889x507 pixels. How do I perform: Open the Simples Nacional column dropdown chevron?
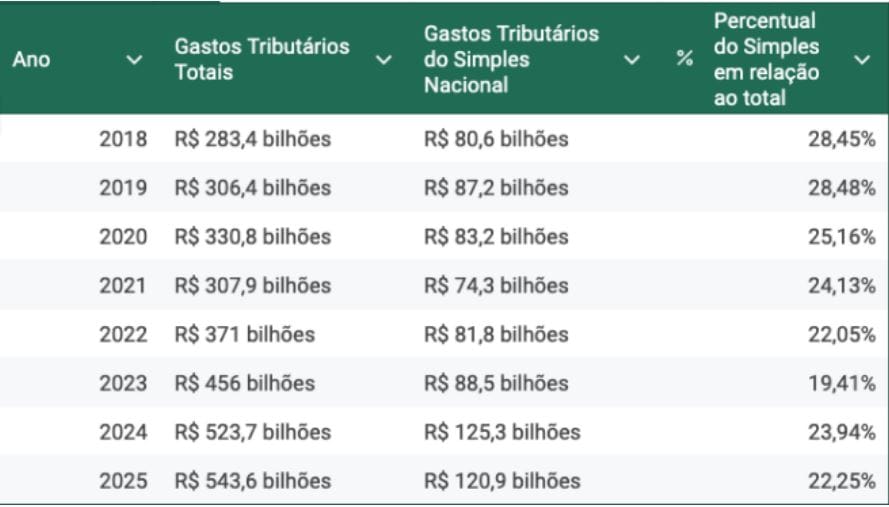click(631, 60)
